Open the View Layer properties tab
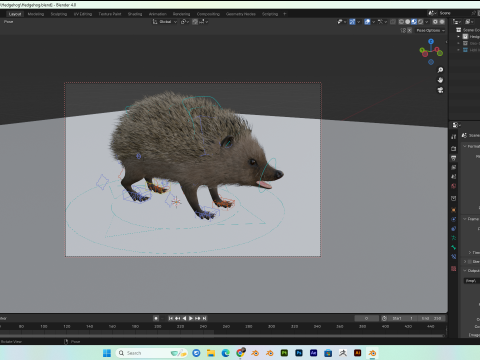480x360 pixels. (453, 167)
